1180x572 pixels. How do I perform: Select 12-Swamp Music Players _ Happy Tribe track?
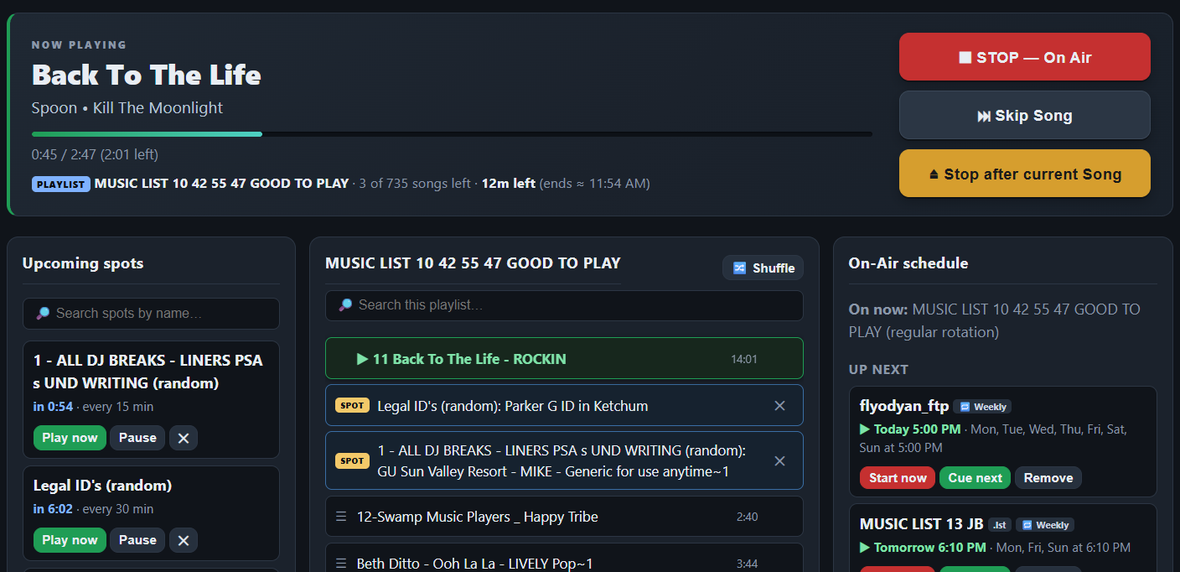point(564,516)
